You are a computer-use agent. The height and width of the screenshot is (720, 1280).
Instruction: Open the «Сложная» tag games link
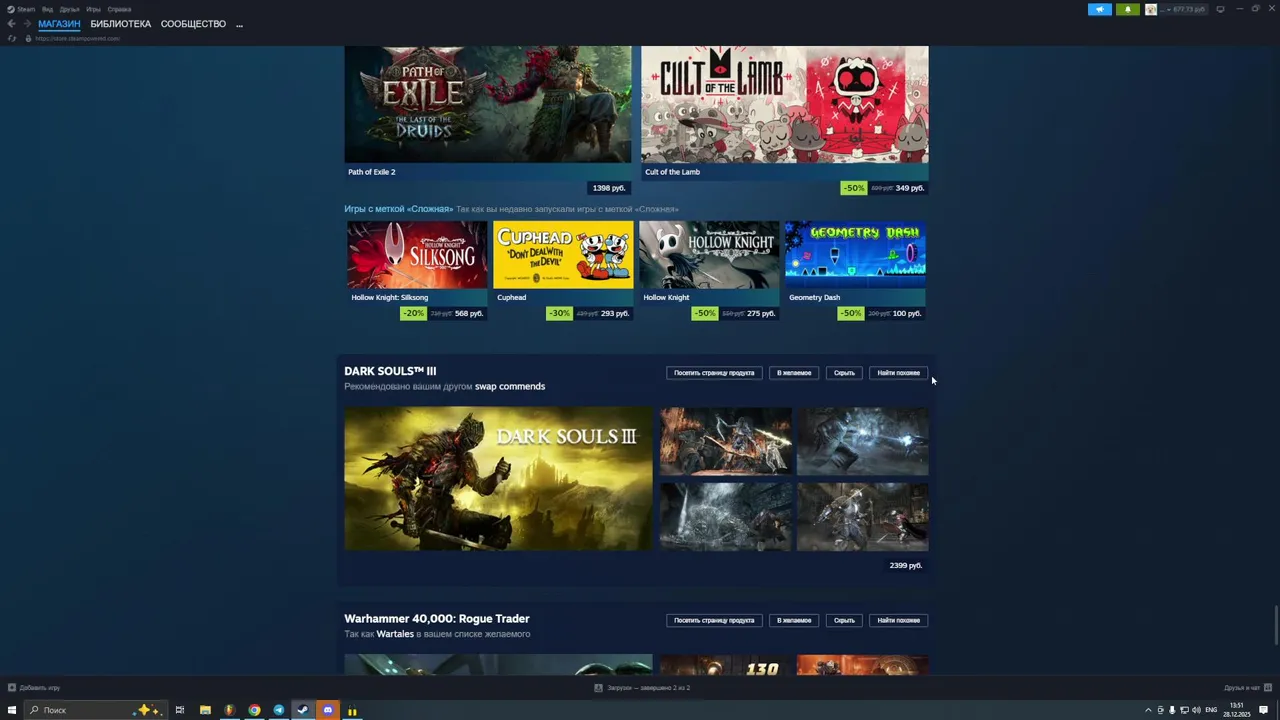[399, 209]
